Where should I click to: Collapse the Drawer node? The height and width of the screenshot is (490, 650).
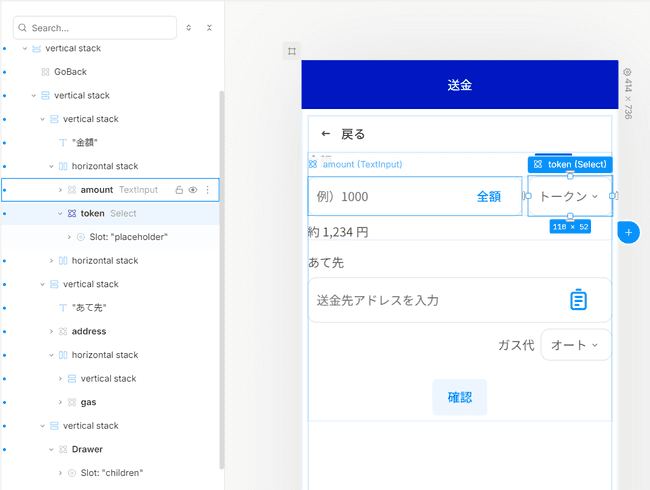coord(51,449)
